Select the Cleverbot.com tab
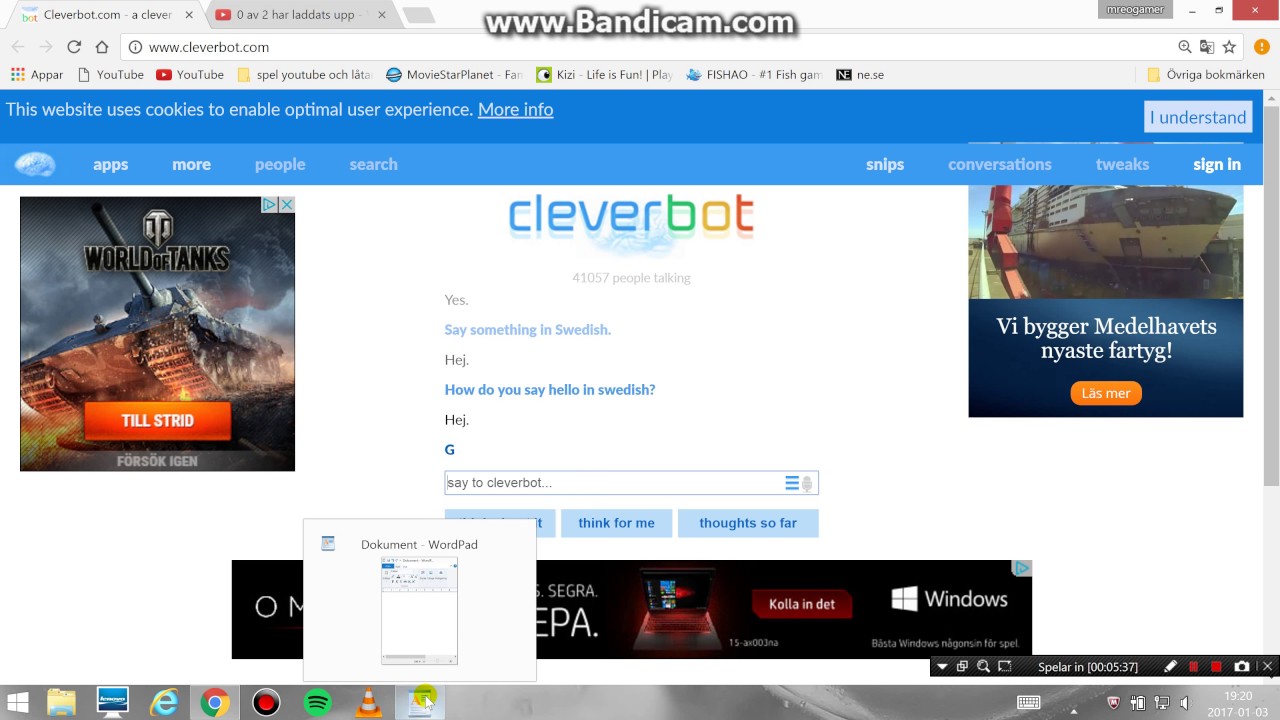This screenshot has width=1280, height=720. point(105,15)
